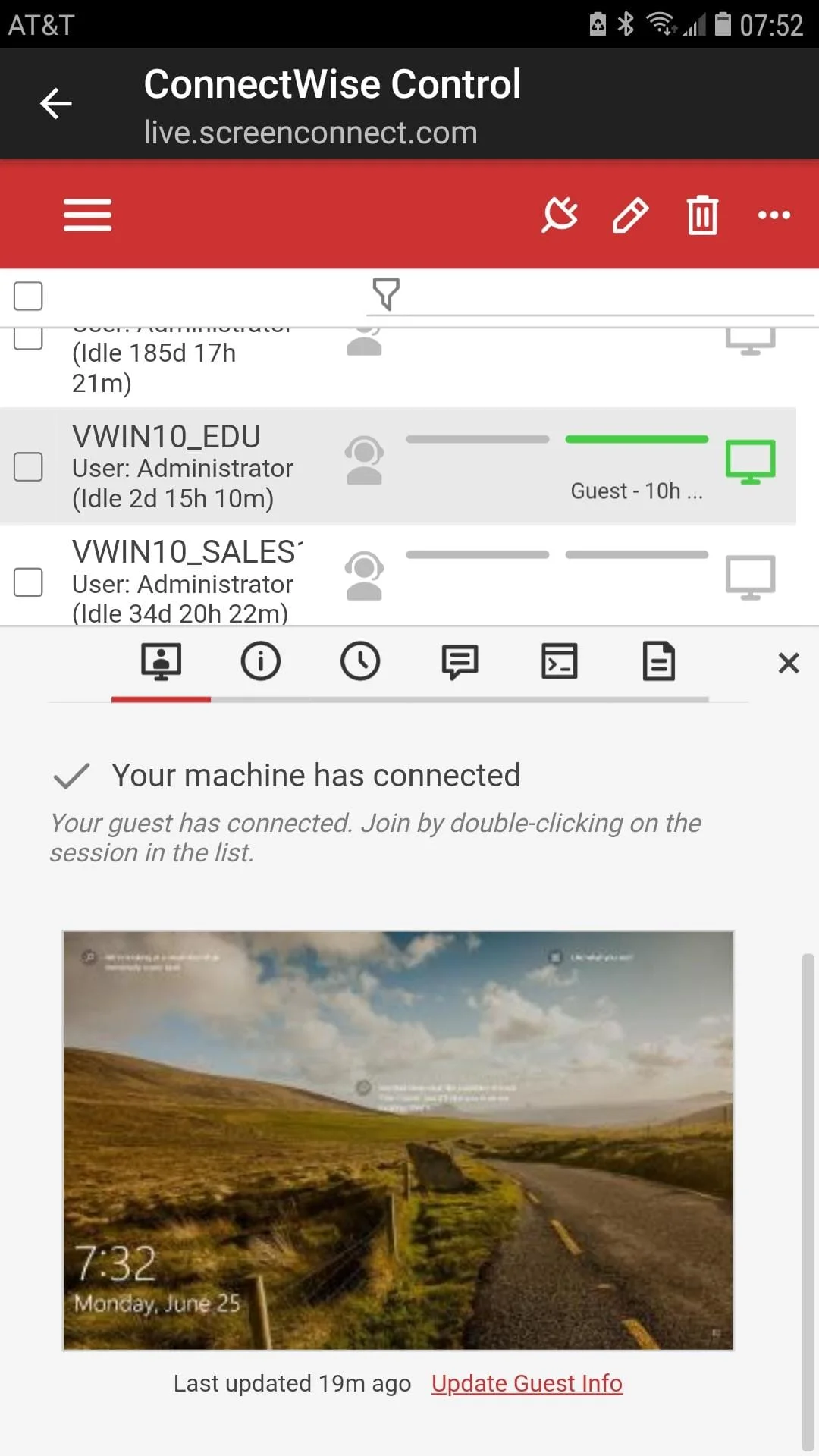Open the Notes document tab
This screenshot has height=1456, width=819.
pos(658,661)
